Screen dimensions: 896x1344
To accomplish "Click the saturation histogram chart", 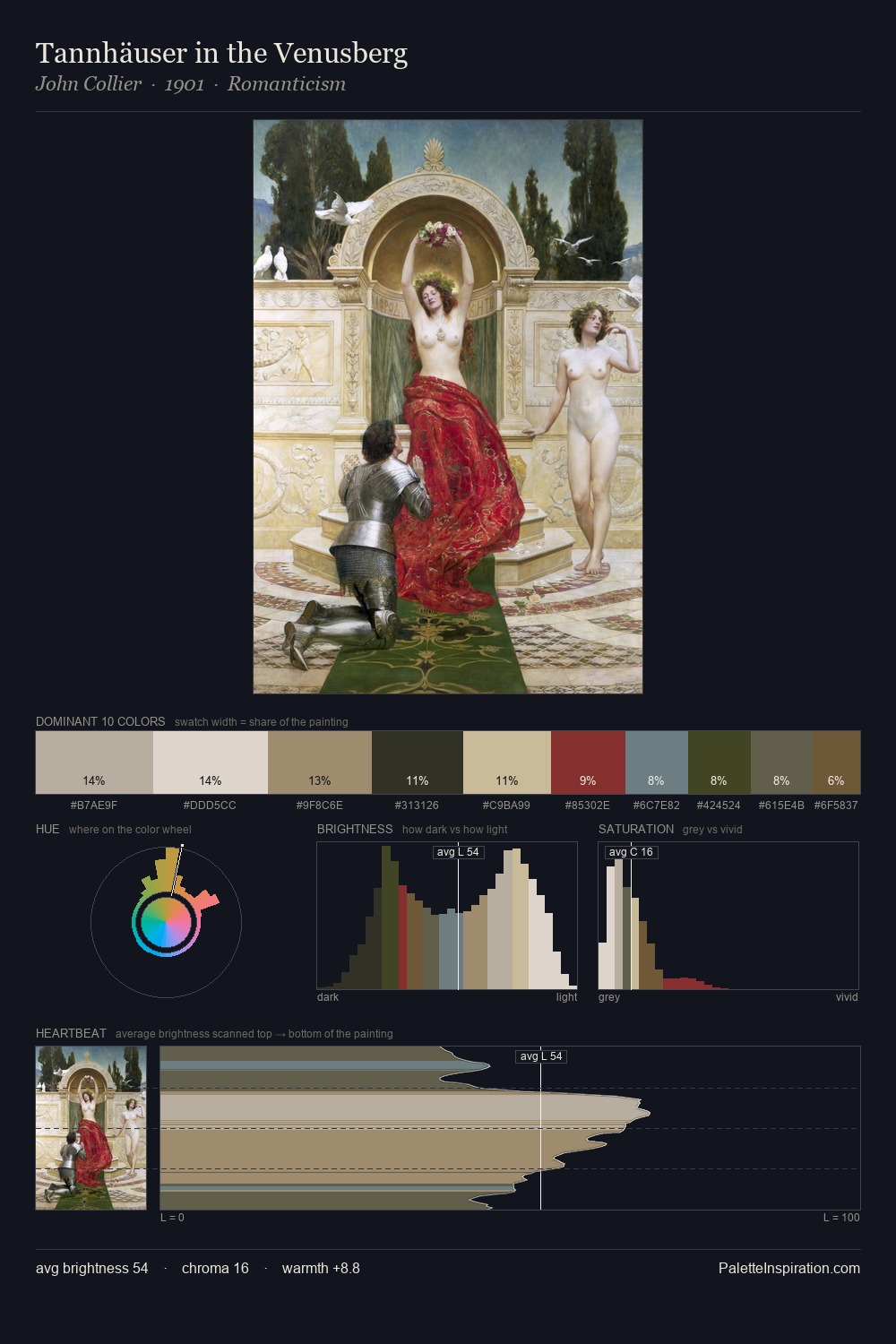I will [728, 916].
